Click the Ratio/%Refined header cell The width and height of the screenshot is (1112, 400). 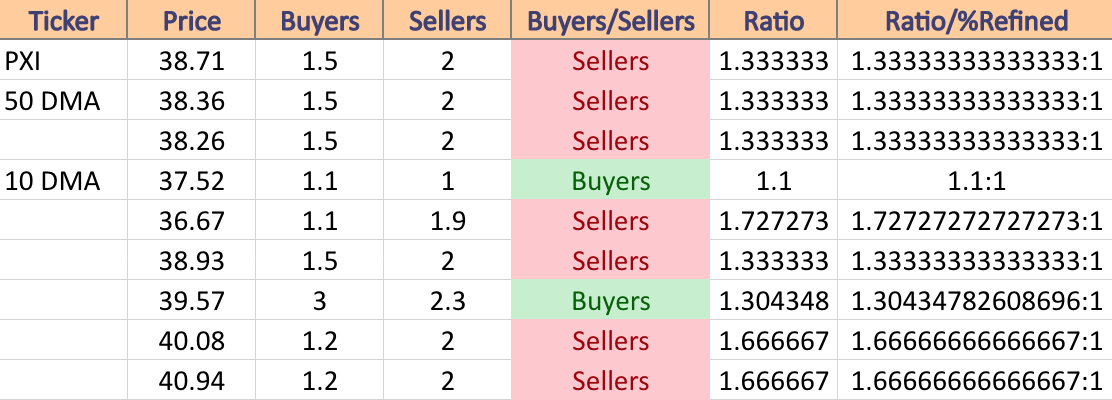click(x=974, y=20)
